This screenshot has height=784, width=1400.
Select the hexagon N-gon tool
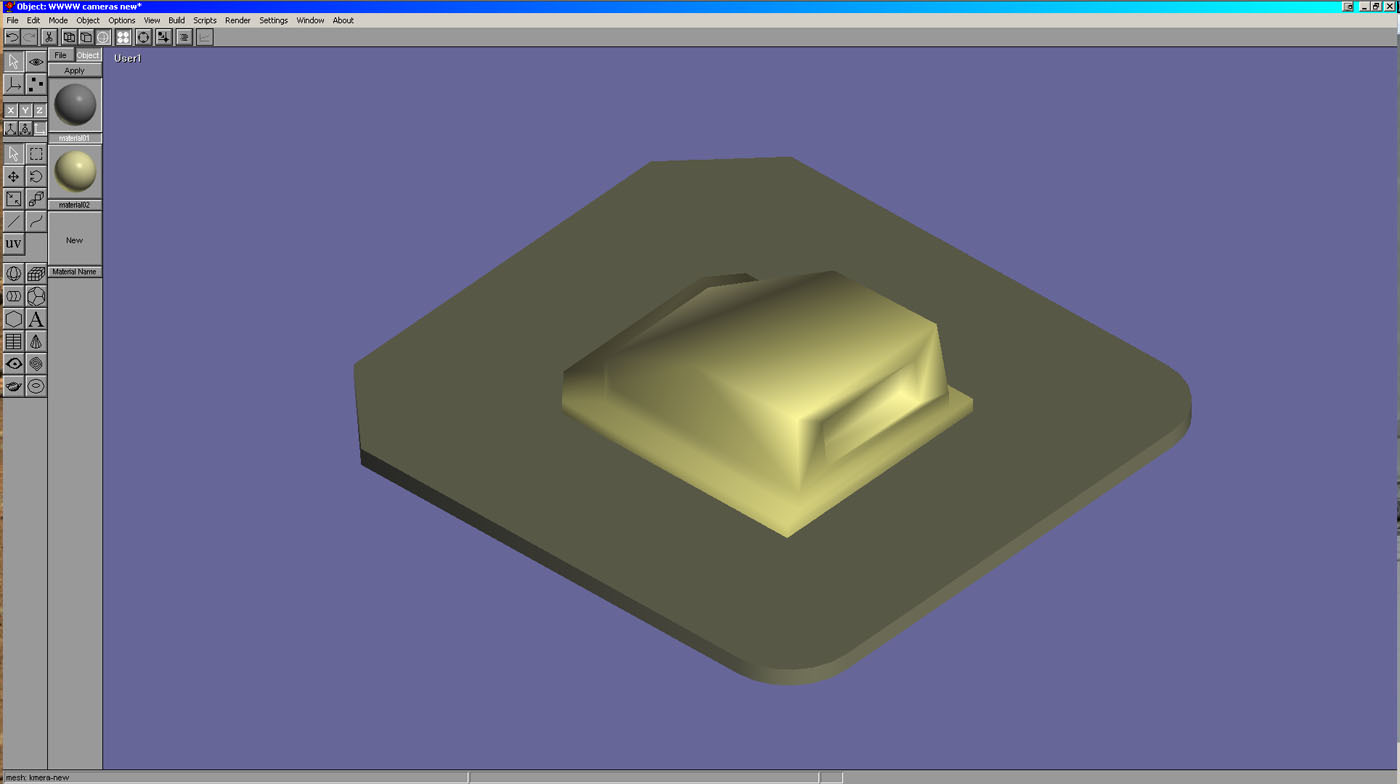tap(13, 320)
